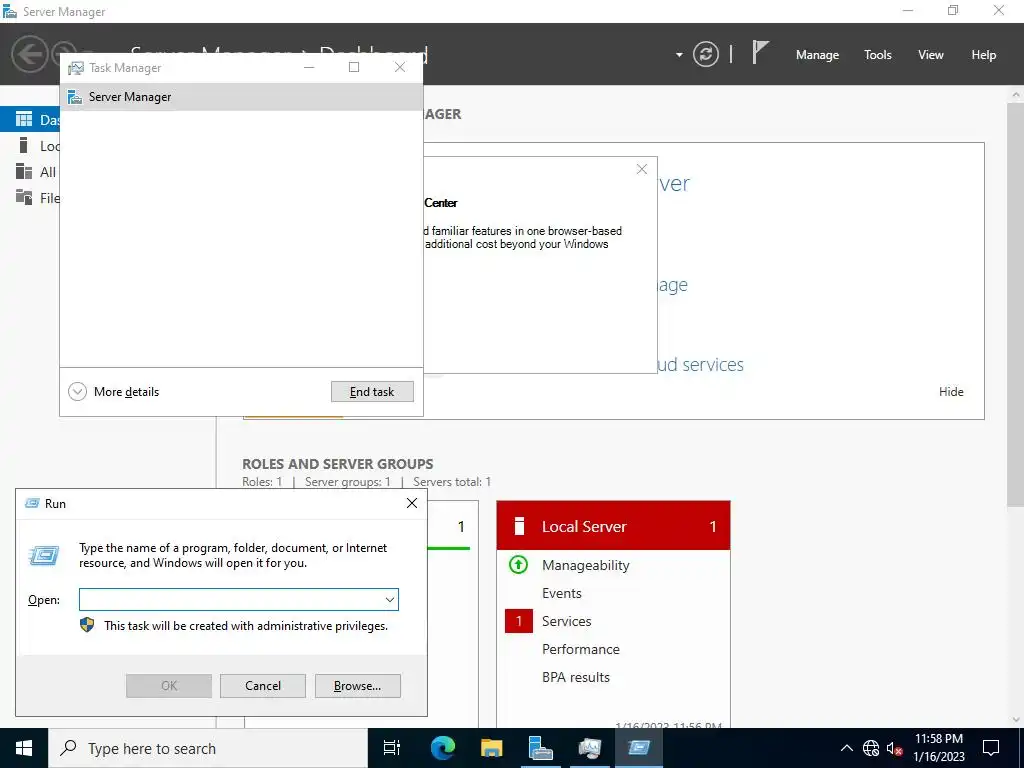Click the Server Manager back arrow button
1024x768 pixels.
(29, 54)
